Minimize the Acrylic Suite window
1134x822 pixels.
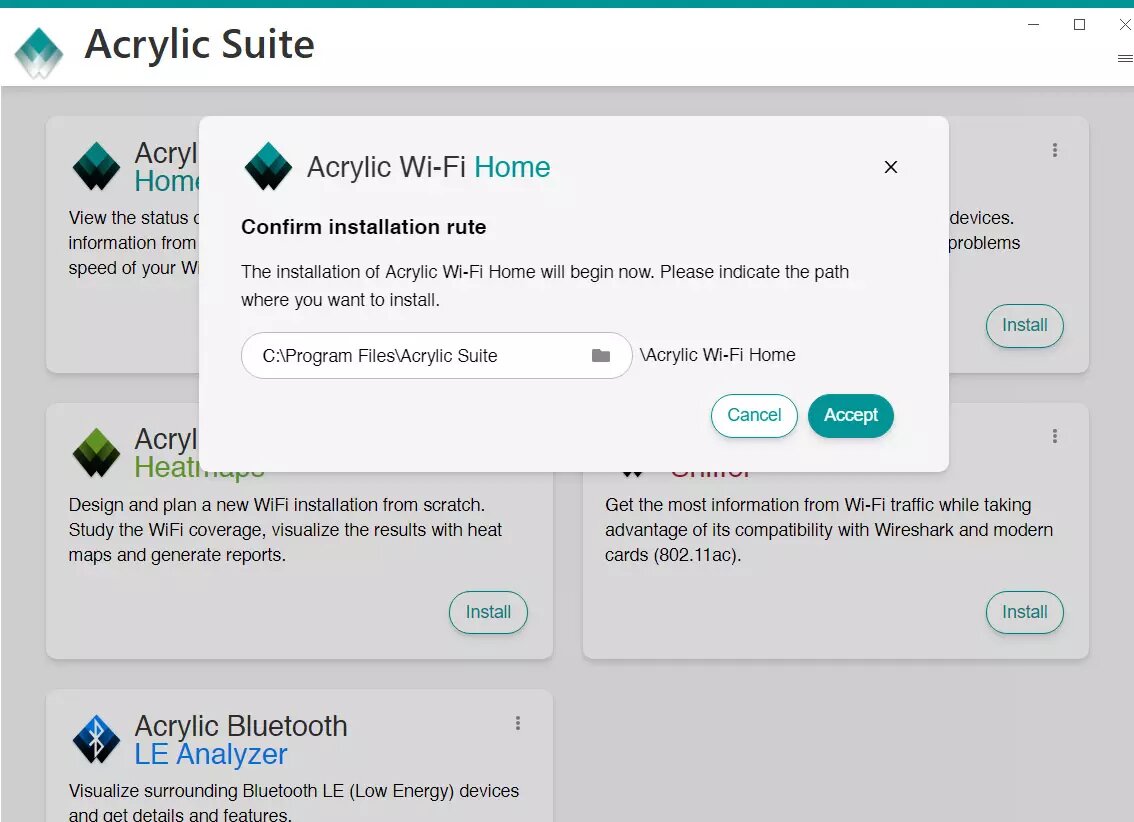(x=1034, y=25)
